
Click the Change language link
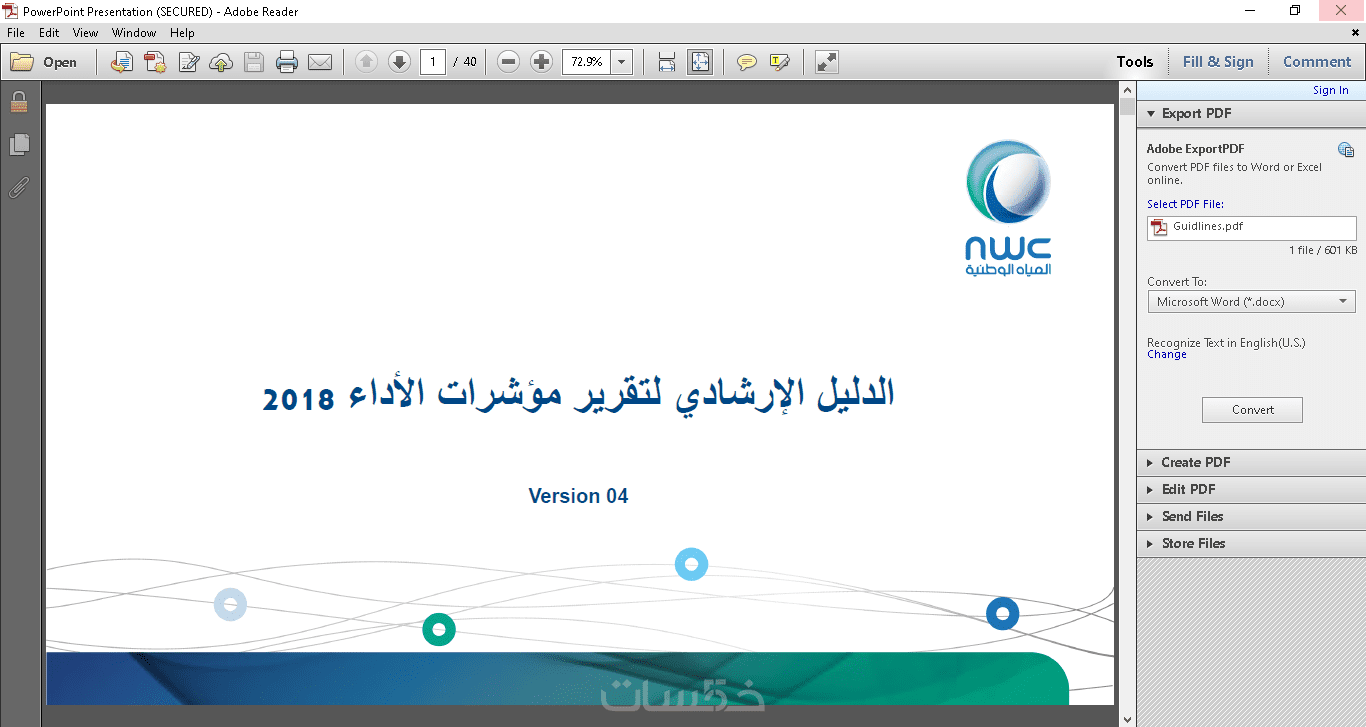coord(1167,355)
